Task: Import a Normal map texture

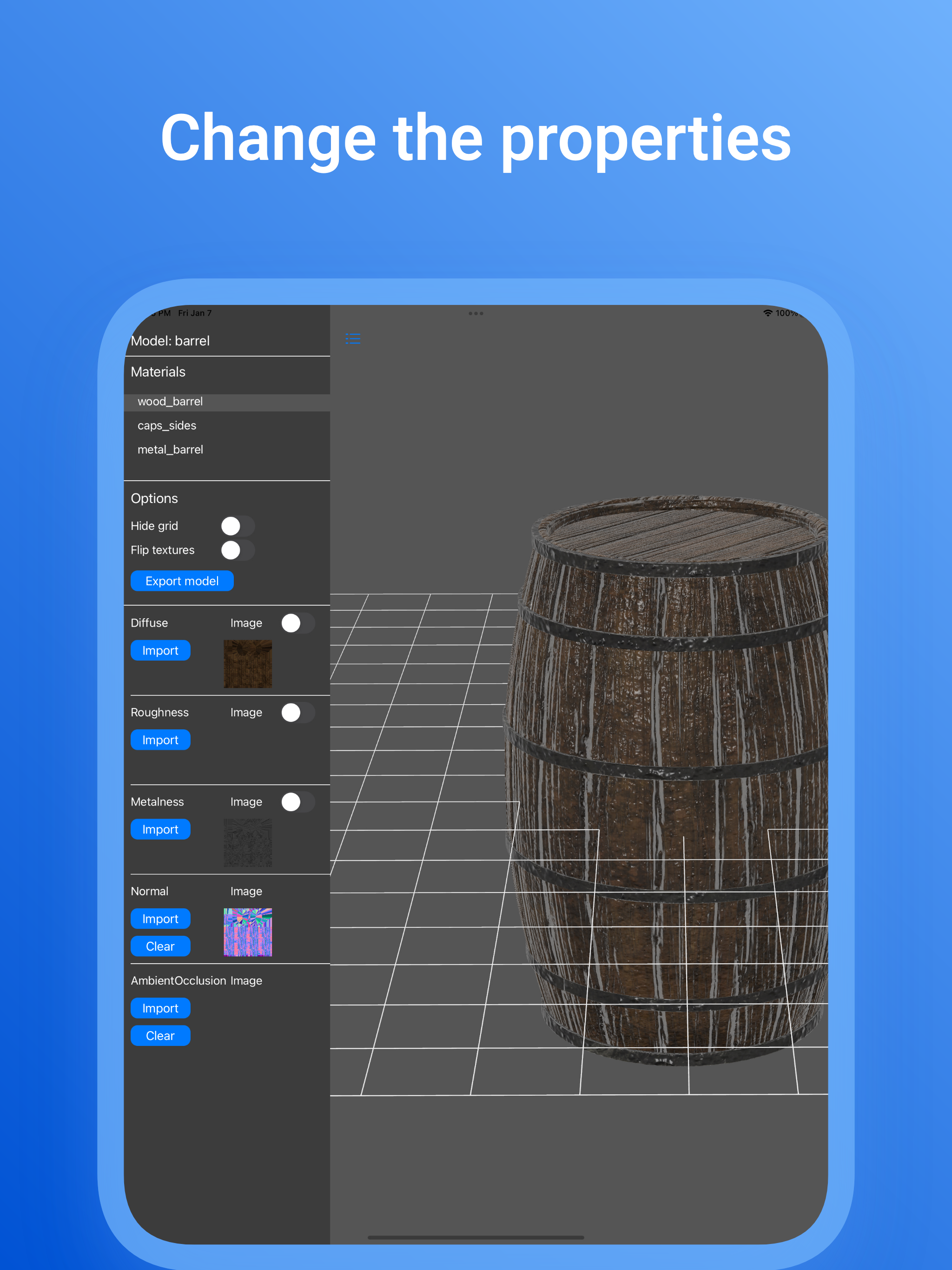Action: tap(160, 919)
